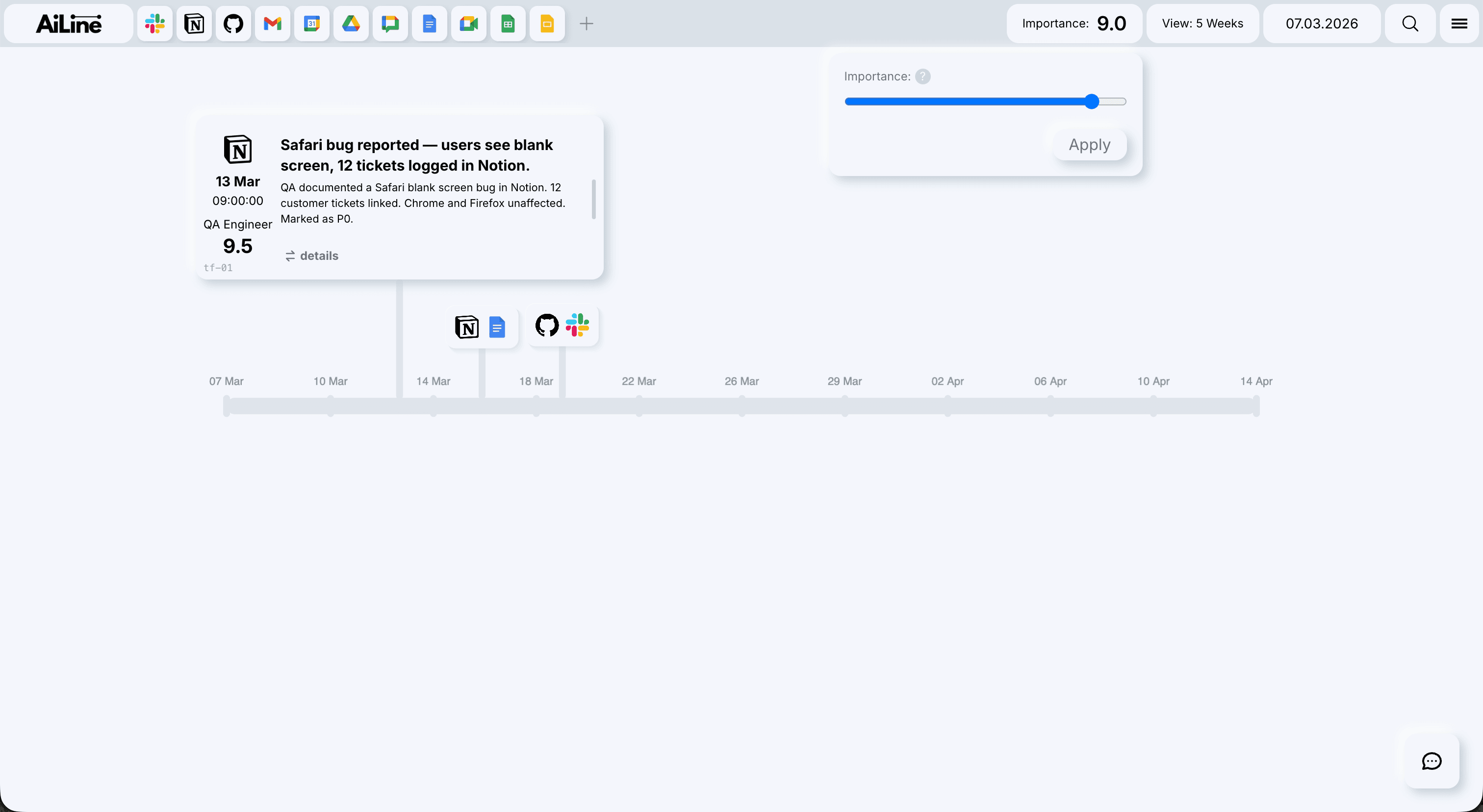Select the GitHub event marker on timeline
The height and width of the screenshot is (812, 1483).
pyautogui.click(x=547, y=325)
